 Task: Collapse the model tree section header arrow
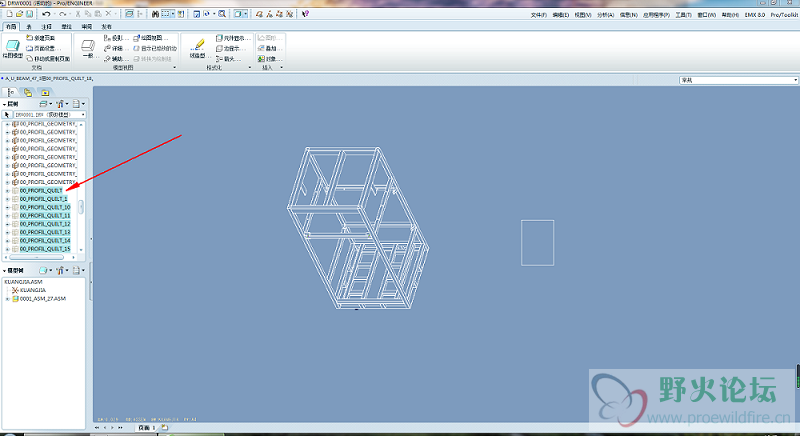5,271
